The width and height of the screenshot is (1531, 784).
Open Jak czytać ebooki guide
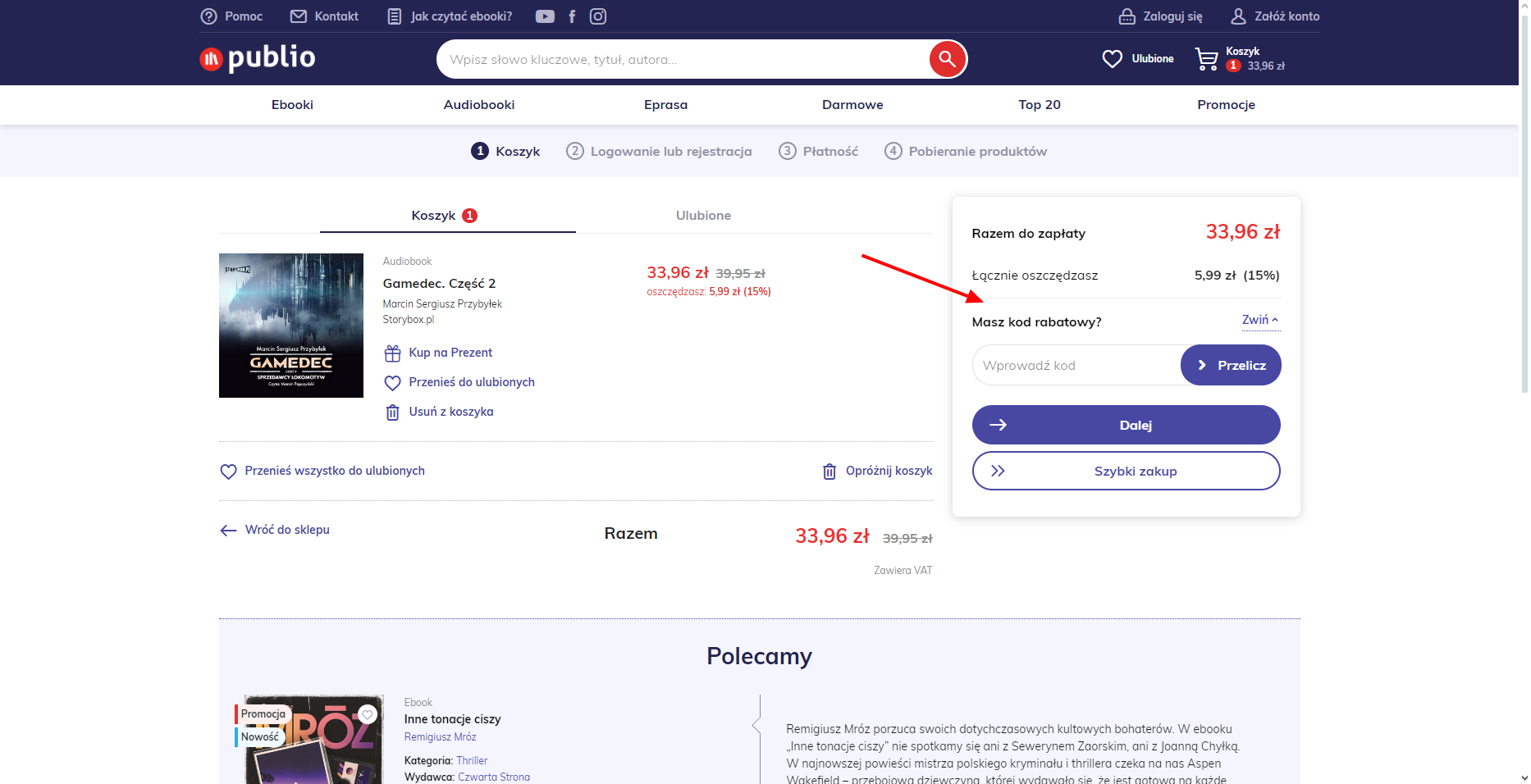[x=450, y=16]
